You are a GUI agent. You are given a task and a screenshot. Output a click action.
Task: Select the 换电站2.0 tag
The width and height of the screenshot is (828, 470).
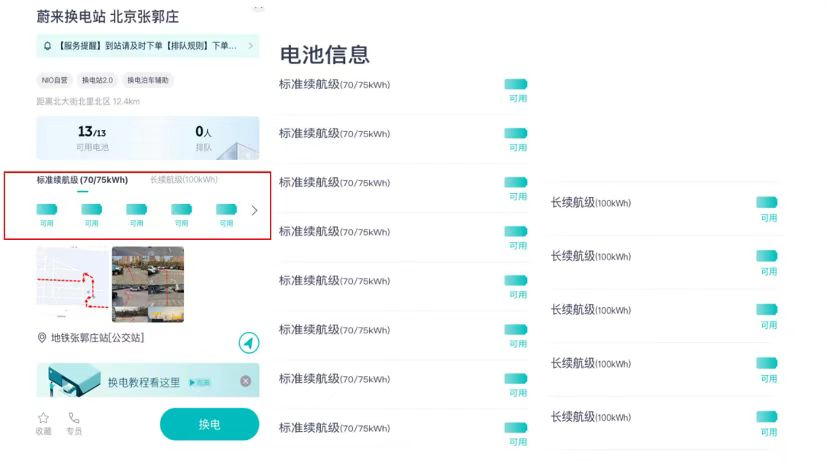point(97,80)
